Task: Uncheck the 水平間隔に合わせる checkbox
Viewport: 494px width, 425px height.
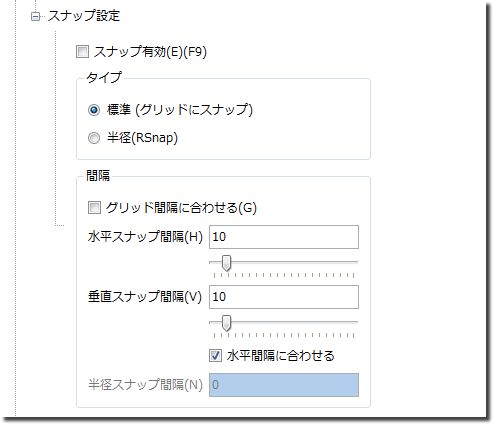Action: (215, 355)
